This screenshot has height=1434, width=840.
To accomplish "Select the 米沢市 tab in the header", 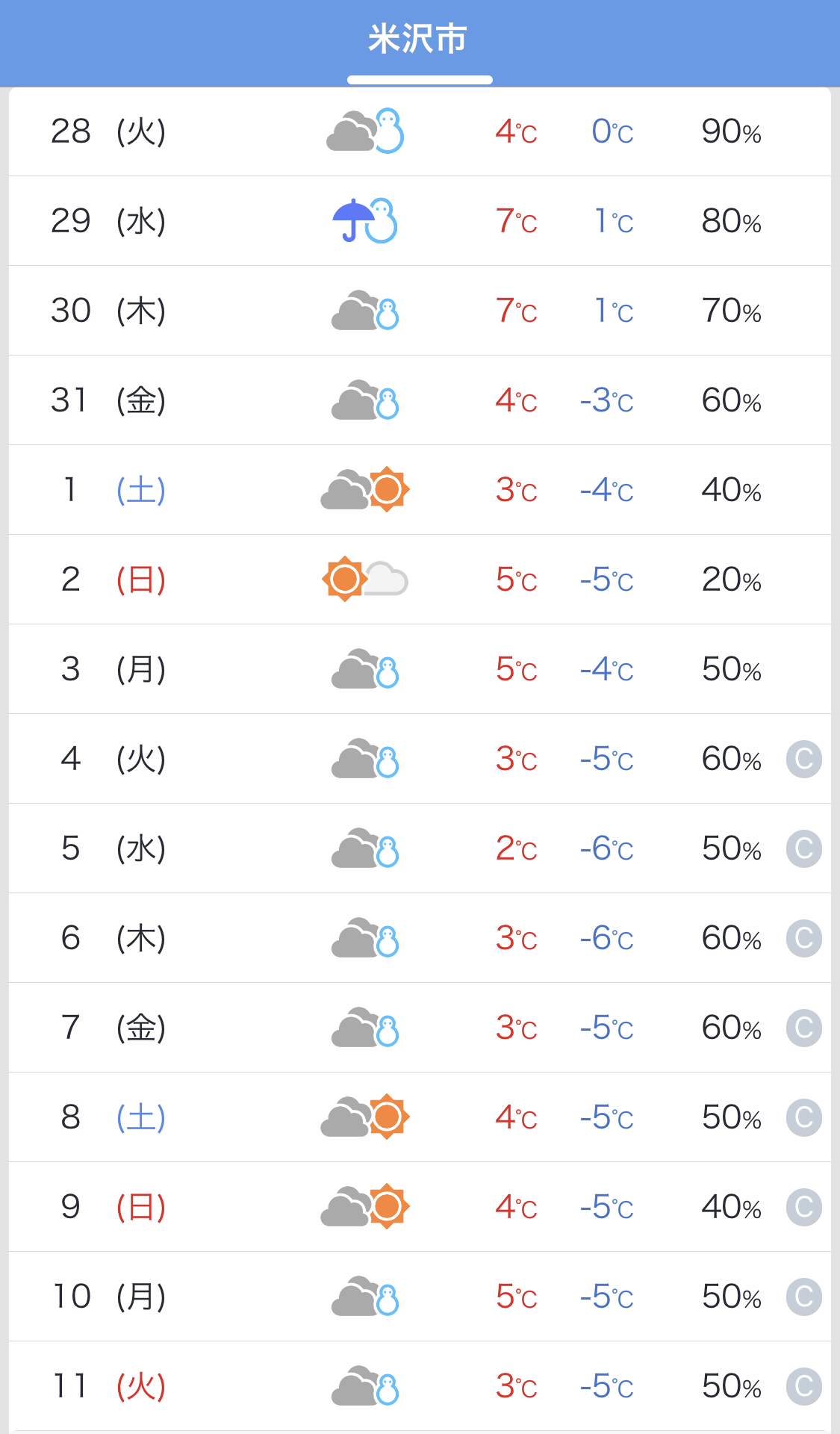I will 418,39.
